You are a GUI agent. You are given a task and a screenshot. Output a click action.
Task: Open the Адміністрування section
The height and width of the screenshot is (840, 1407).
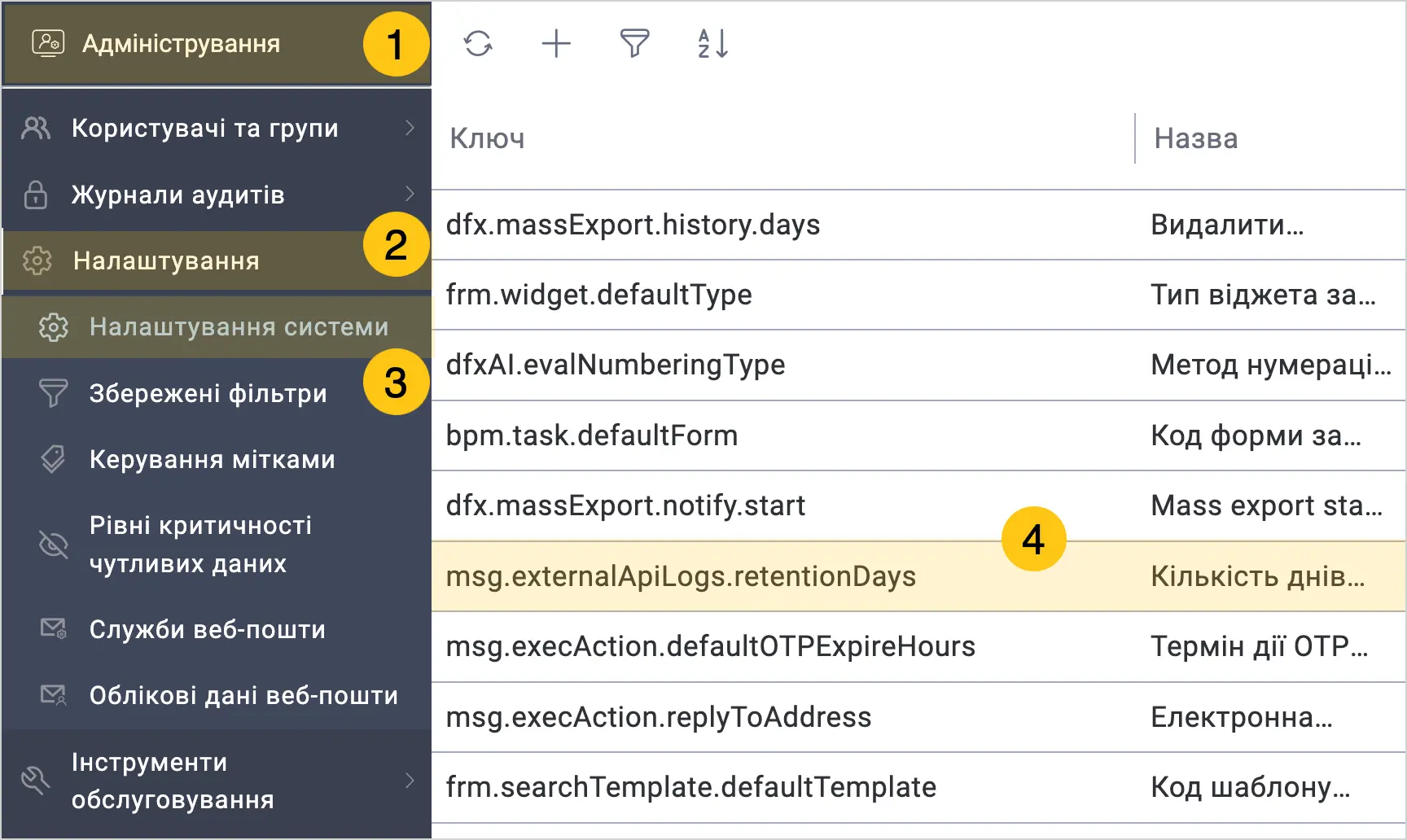(x=217, y=43)
